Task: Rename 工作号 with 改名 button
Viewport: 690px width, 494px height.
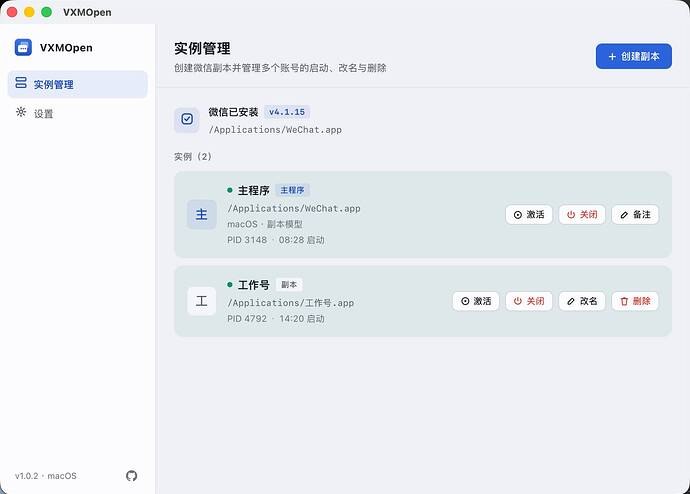Action: pos(582,301)
